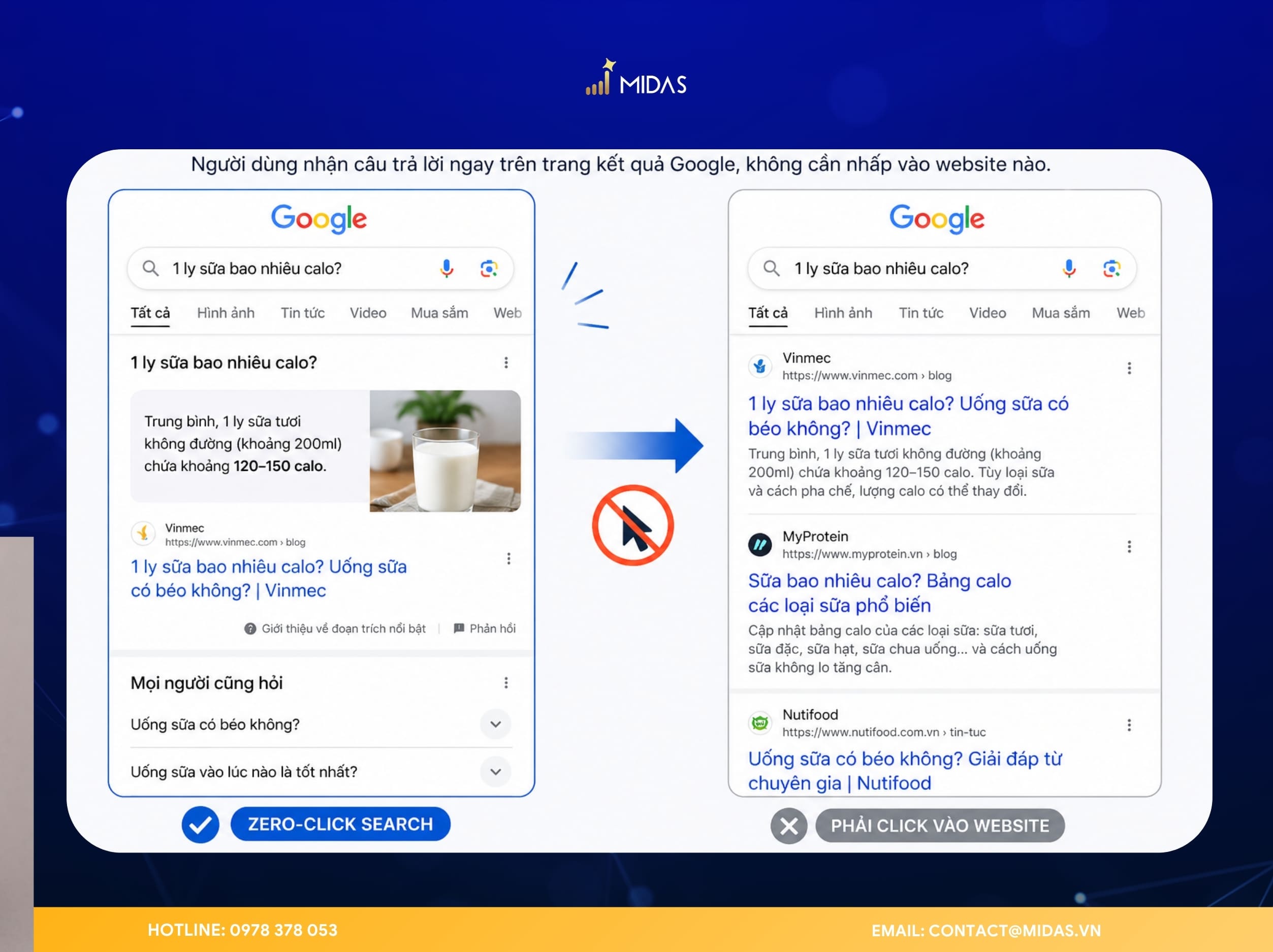Click the microphone icon in right search bar
The image size is (1273, 952).
[1069, 268]
